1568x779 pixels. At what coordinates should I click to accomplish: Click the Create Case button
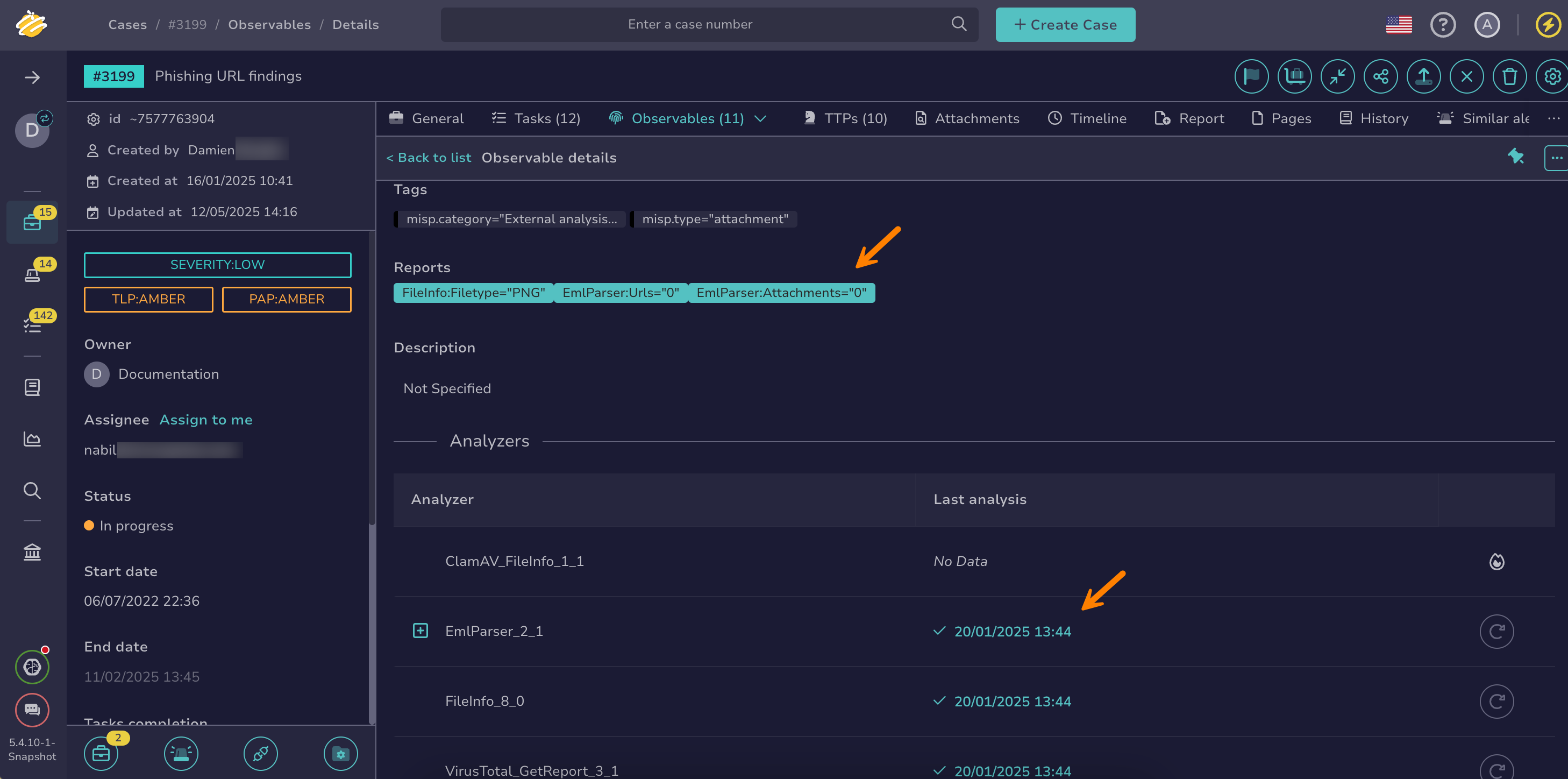[x=1065, y=24]
